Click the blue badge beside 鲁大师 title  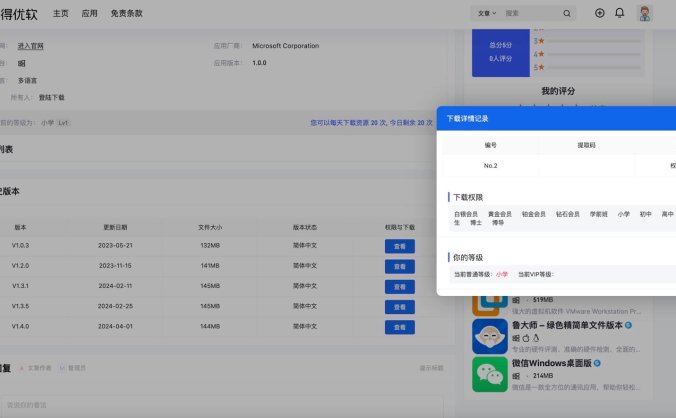pyautogui.click(x=628, y=325)
